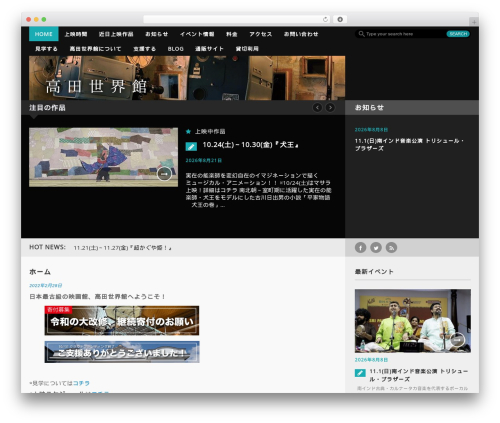Viewport: 500px width, 423px height.
Task: Open the Facebook social icon
Action: (x=360, y=247)
